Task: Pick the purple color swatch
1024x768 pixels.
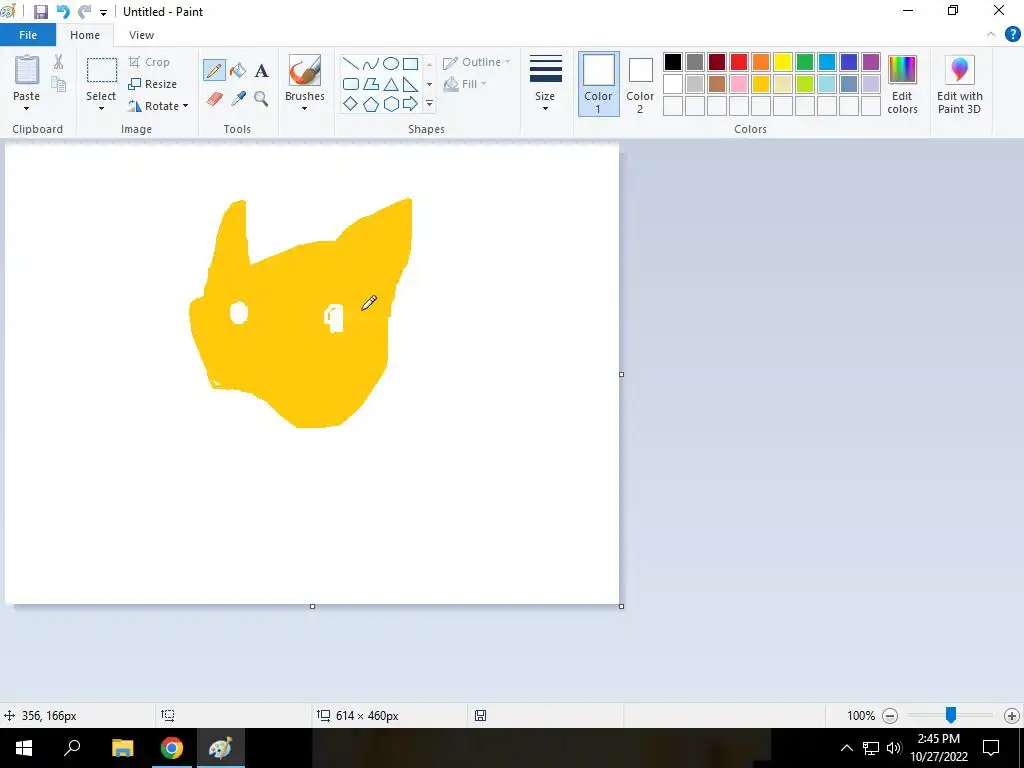Action: 871,62
